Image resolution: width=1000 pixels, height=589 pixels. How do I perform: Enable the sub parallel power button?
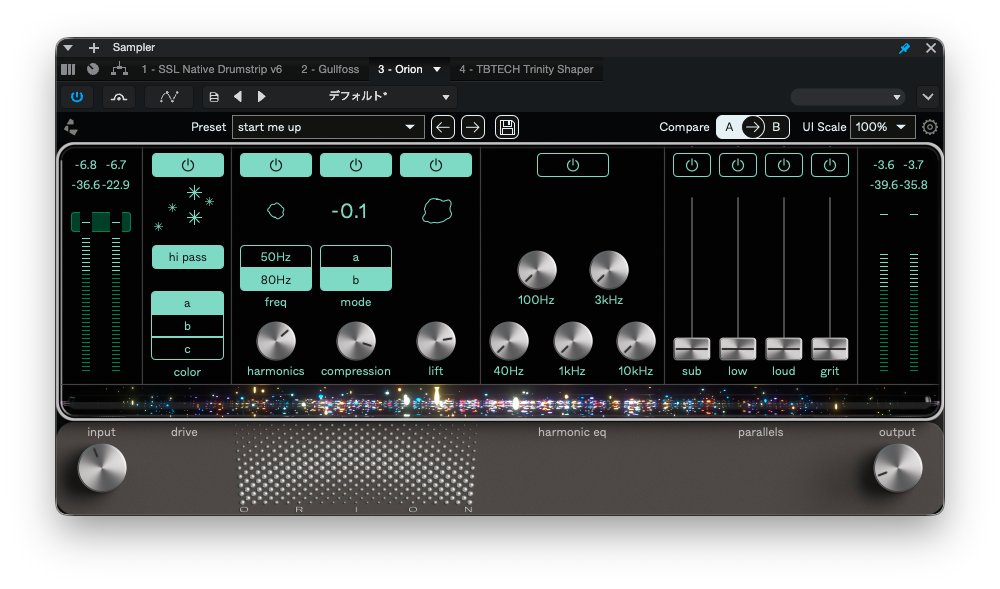click(692, 165)
